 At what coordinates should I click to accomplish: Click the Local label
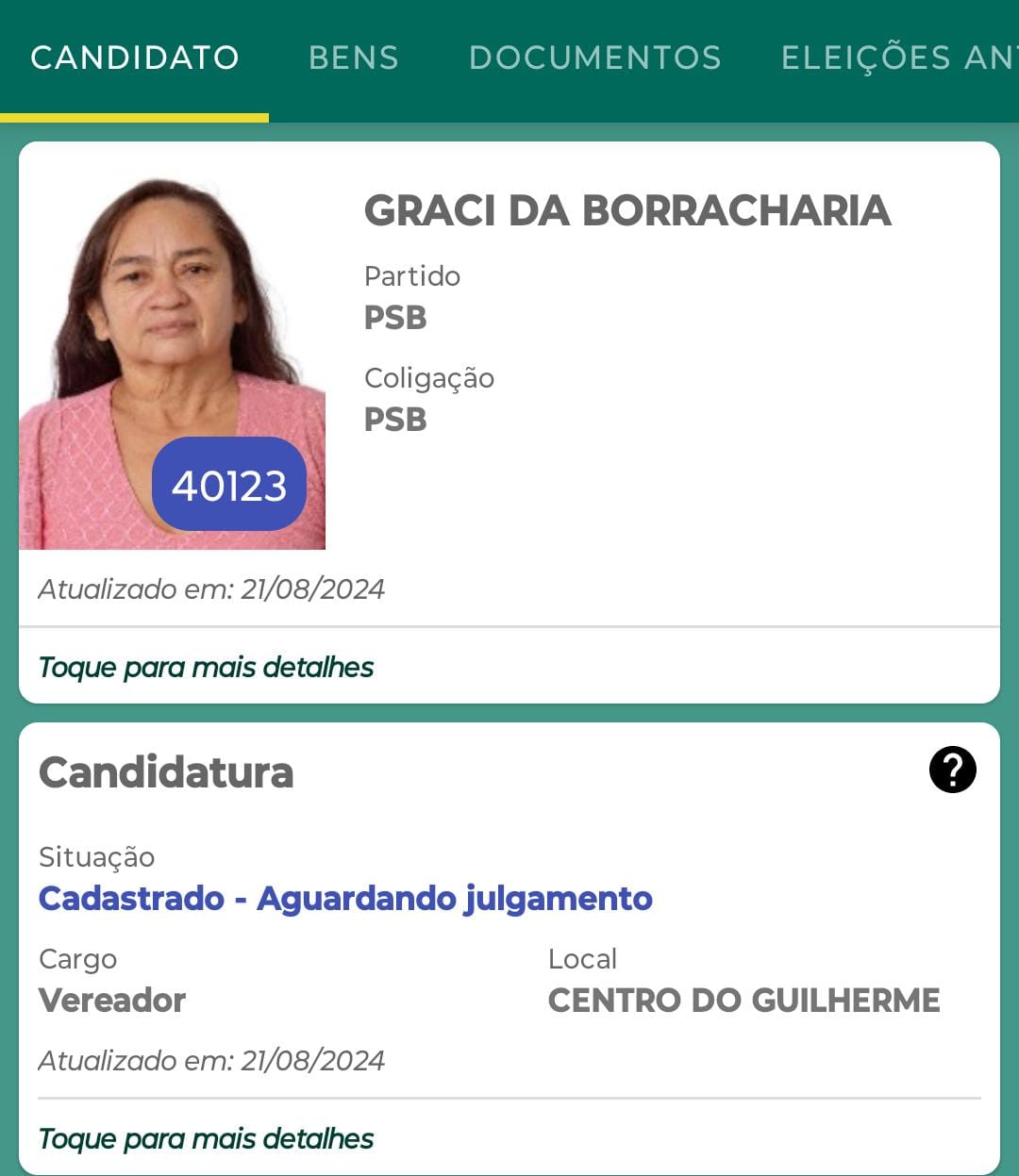click(582, 959)
